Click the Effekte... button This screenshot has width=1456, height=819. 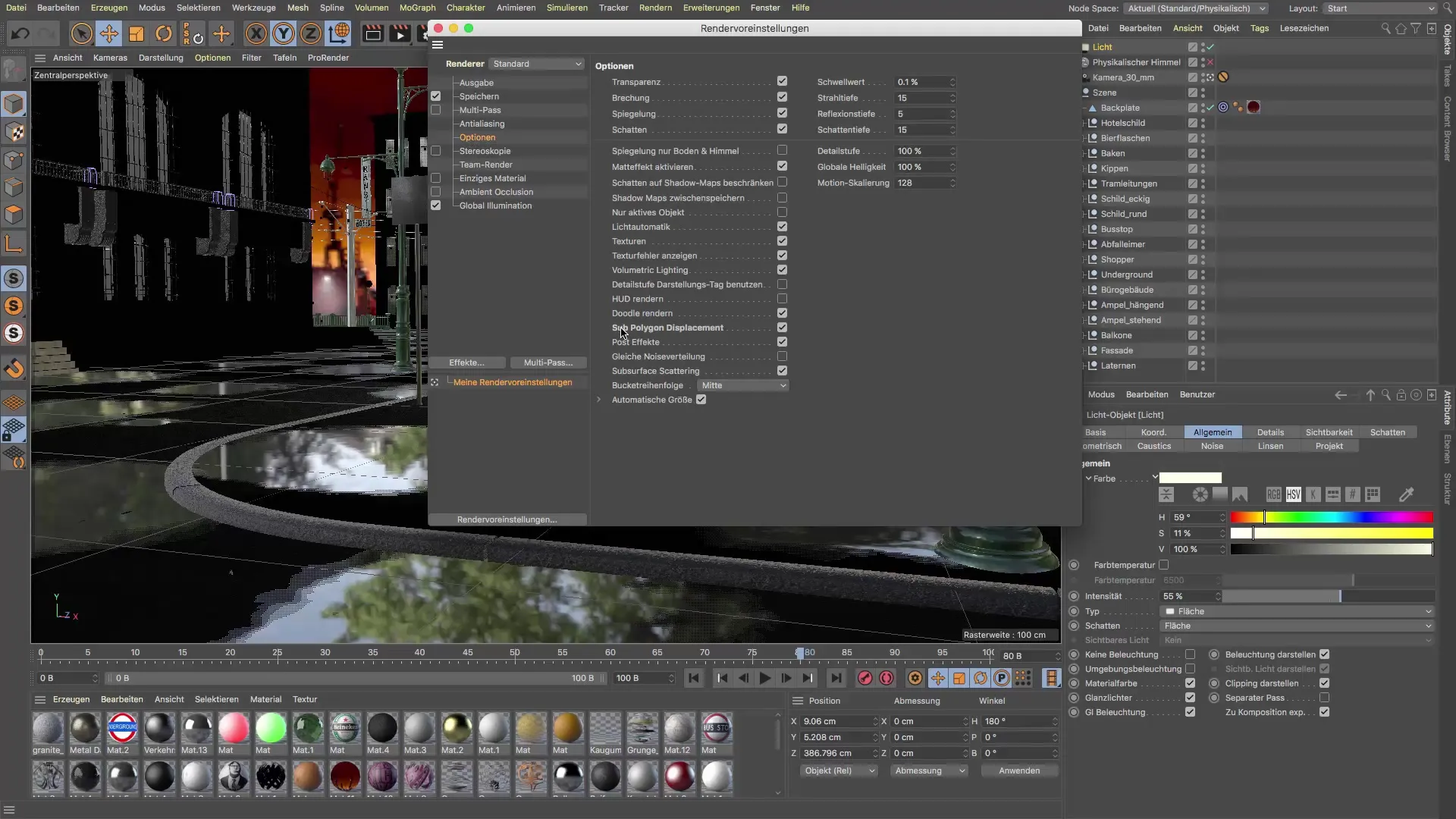point(466,362)
